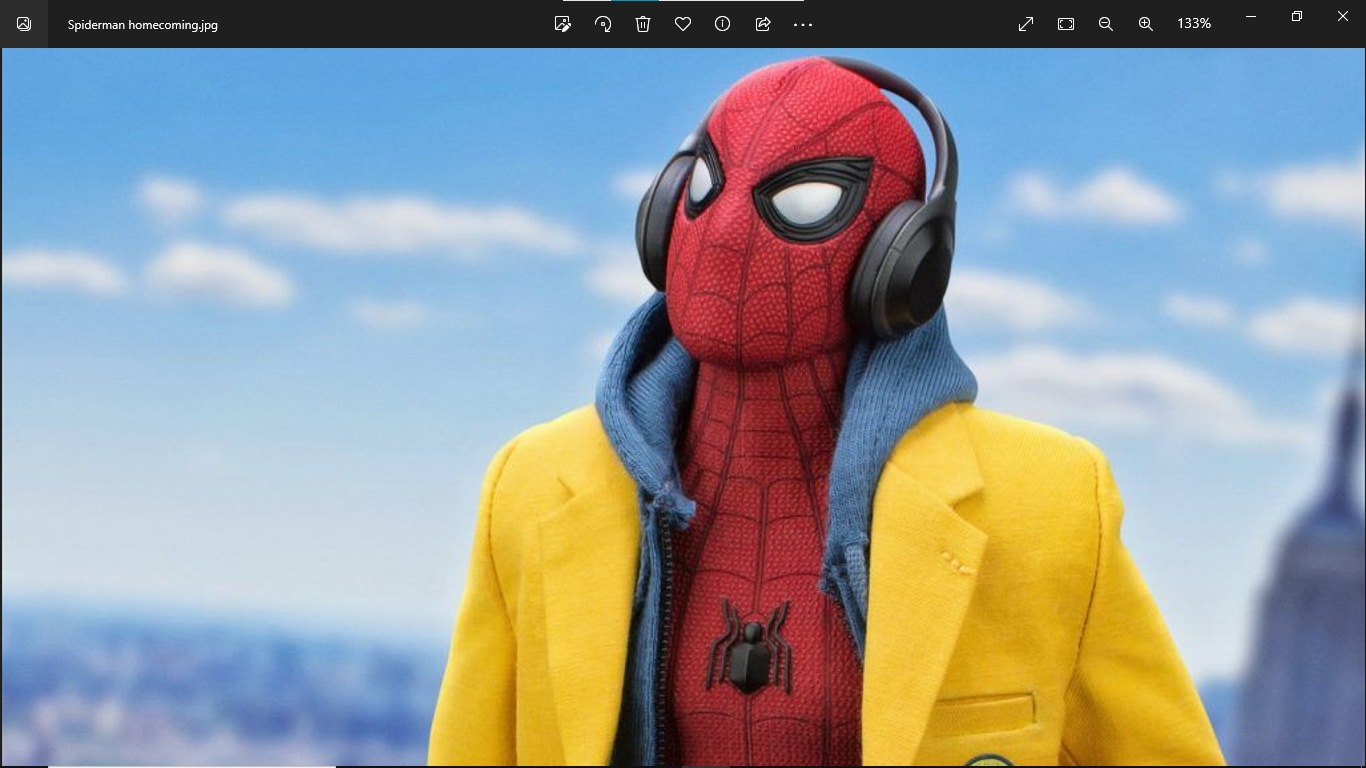Viewport: 1366px width, 768px height.
Task: Add to favorites with the heart icon
Action: pyautogui.click(x=683, y=23)
